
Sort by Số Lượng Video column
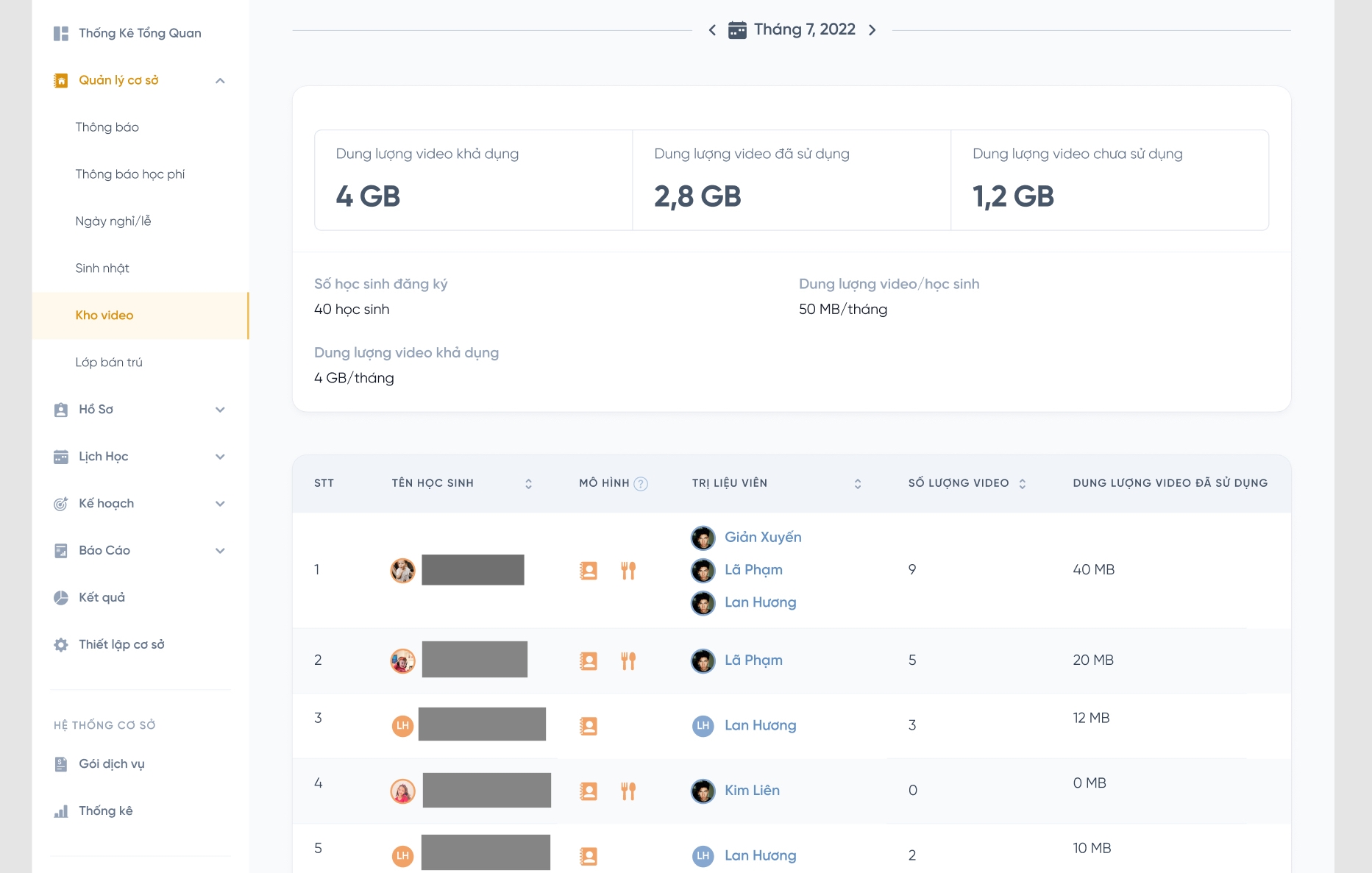pos(1023,484)
